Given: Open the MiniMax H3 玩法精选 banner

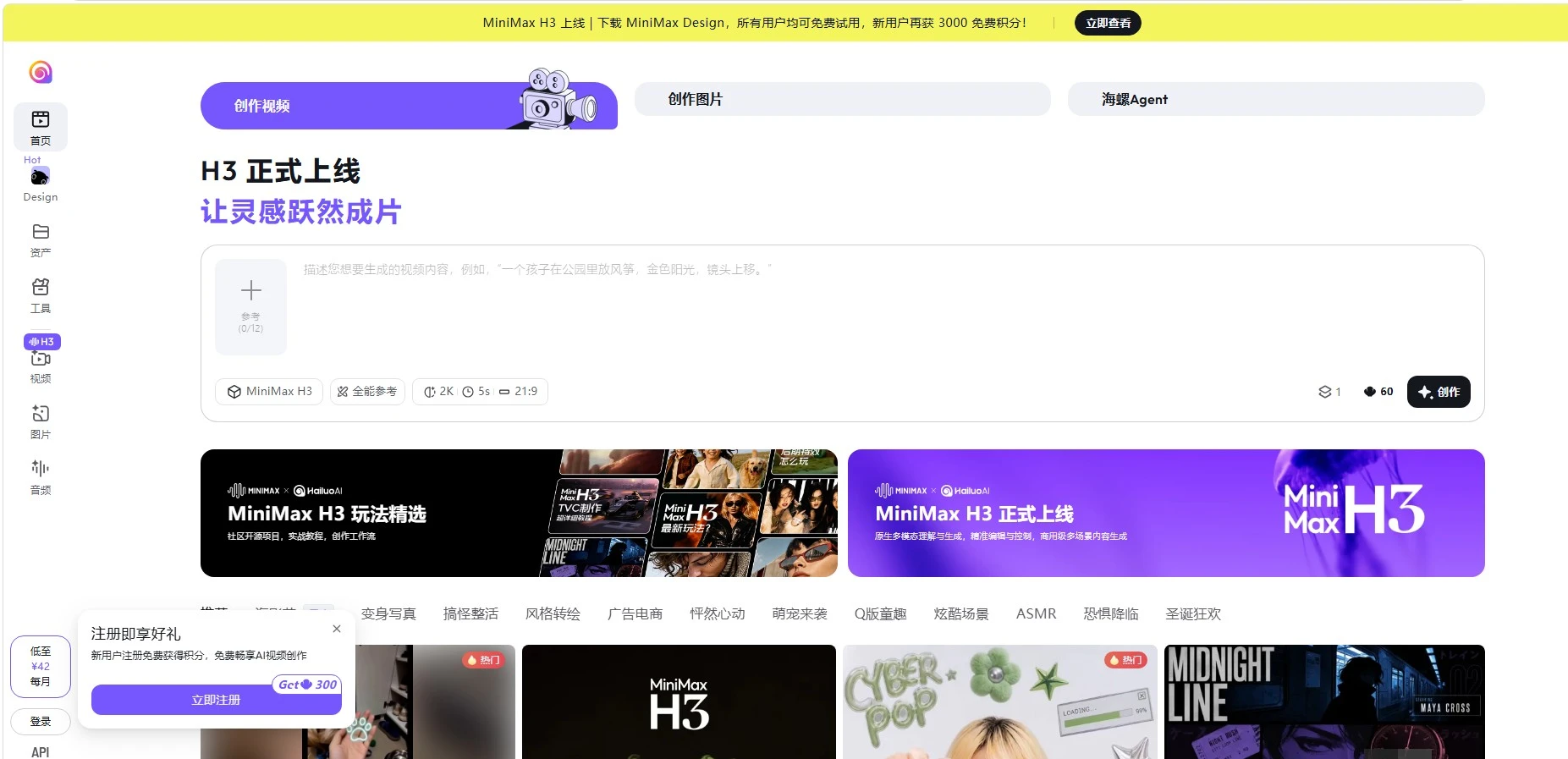Looking at the screenshot, I should coord(519,513).
